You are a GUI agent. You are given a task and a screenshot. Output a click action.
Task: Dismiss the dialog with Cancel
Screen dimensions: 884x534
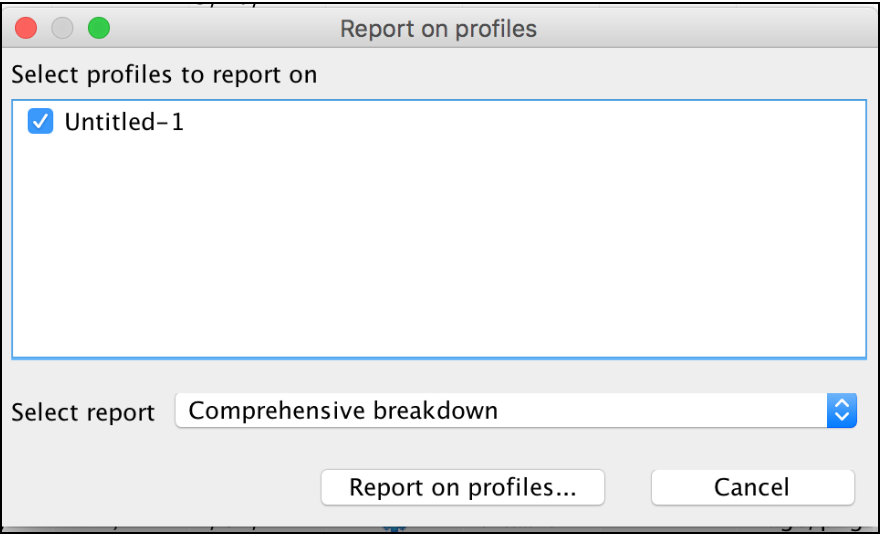tap(752, 487)
